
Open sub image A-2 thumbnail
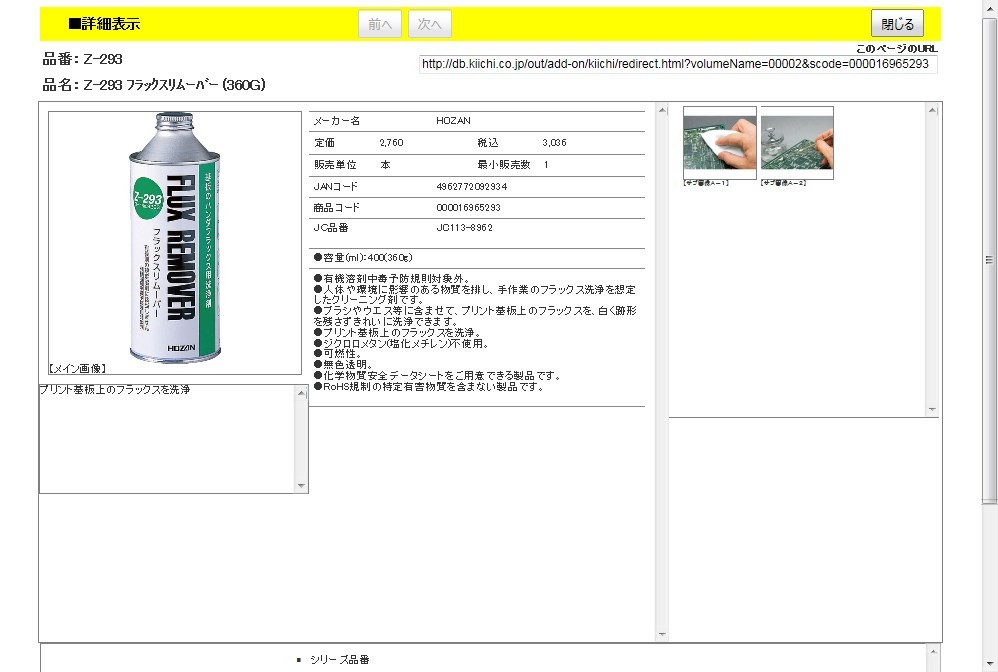797,143
